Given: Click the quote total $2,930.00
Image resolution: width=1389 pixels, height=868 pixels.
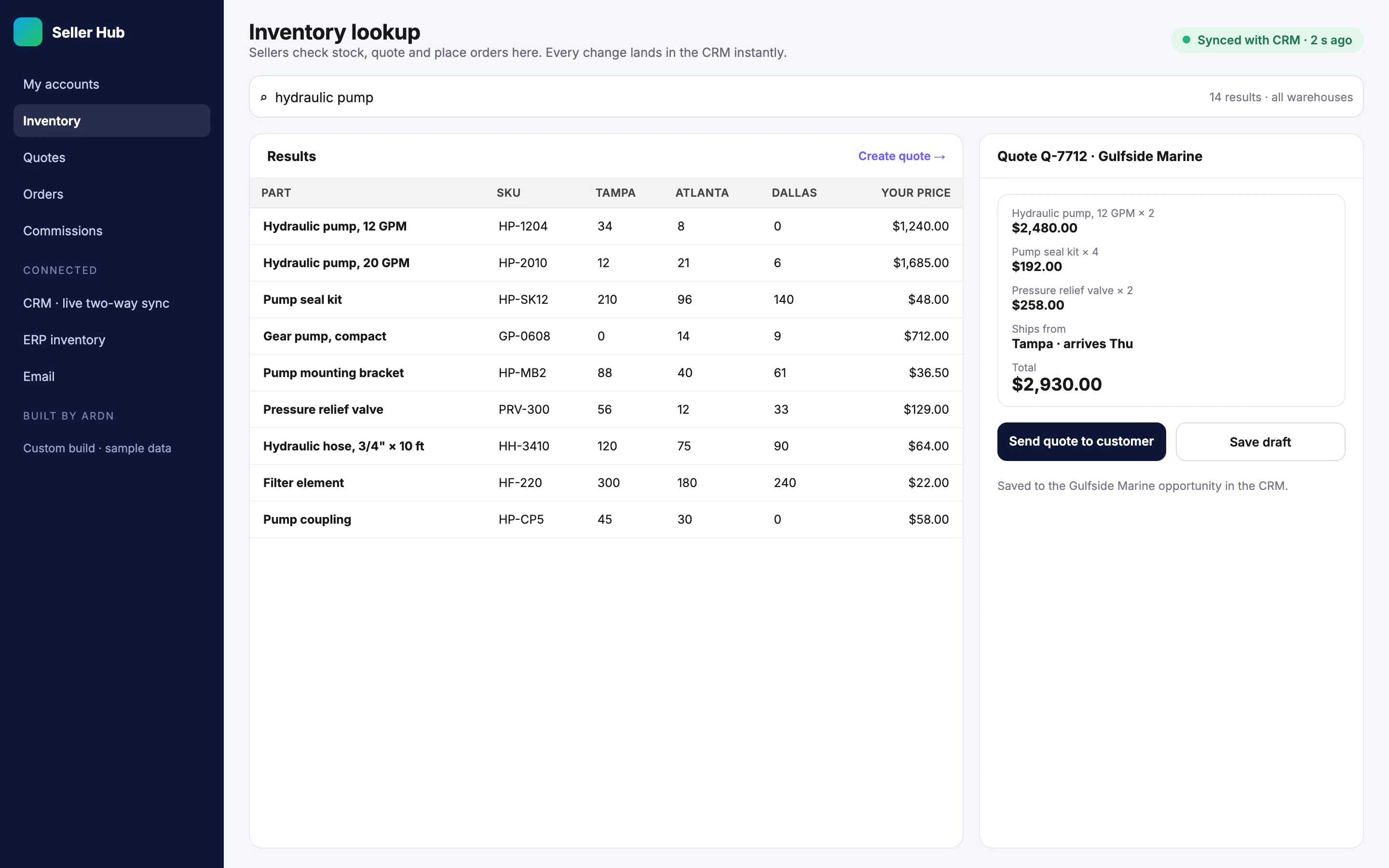Looking at the screenshot, I should point(1057,384).
